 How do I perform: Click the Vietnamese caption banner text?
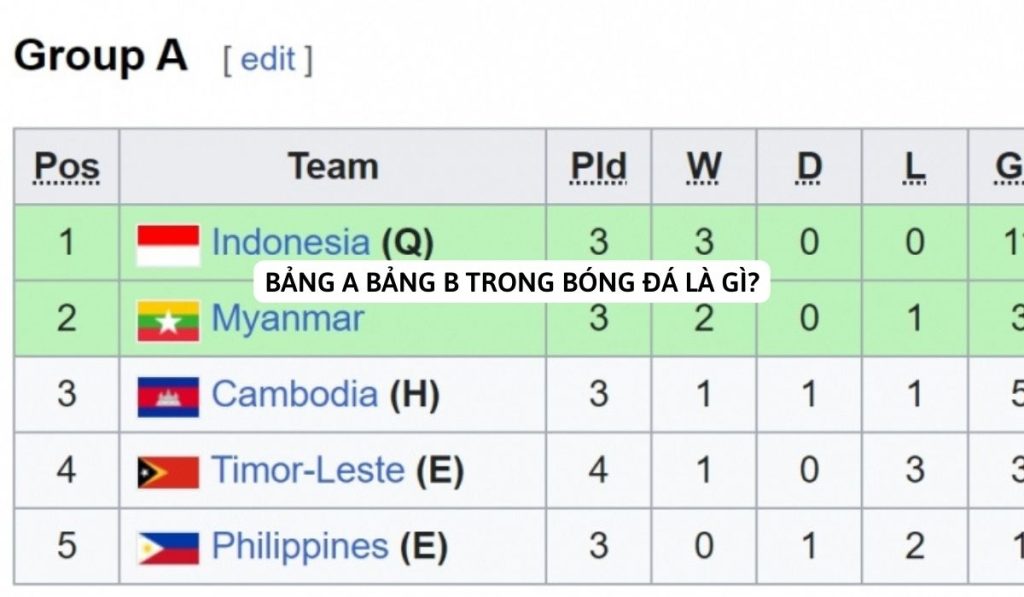[x=510, y=283]
